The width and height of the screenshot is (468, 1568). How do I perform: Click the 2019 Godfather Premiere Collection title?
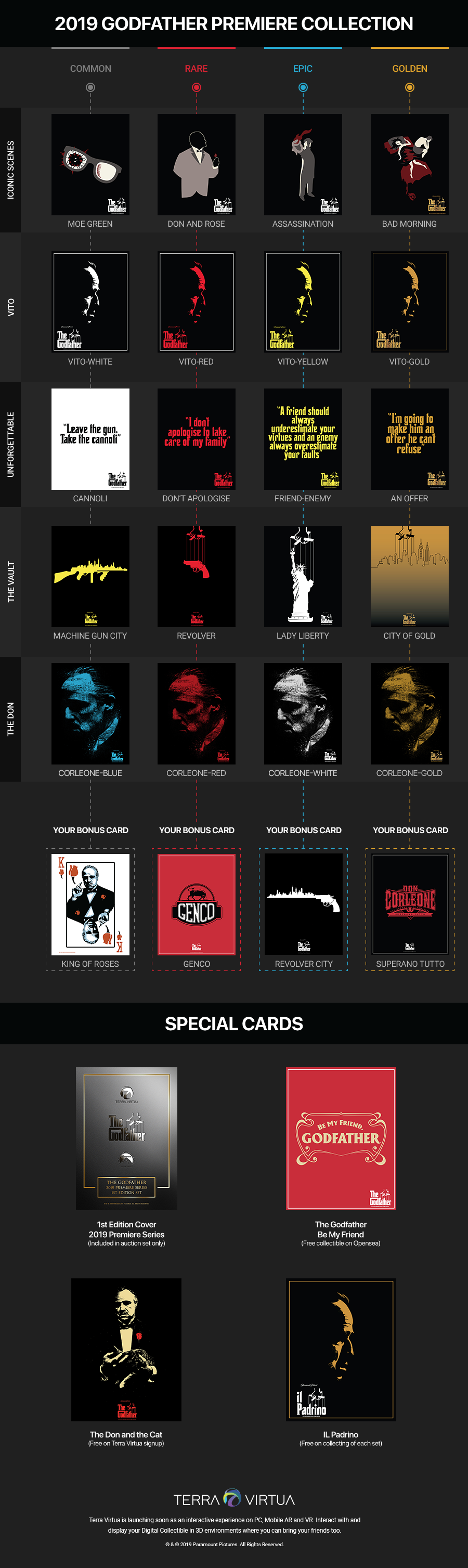tap(233, 24)
